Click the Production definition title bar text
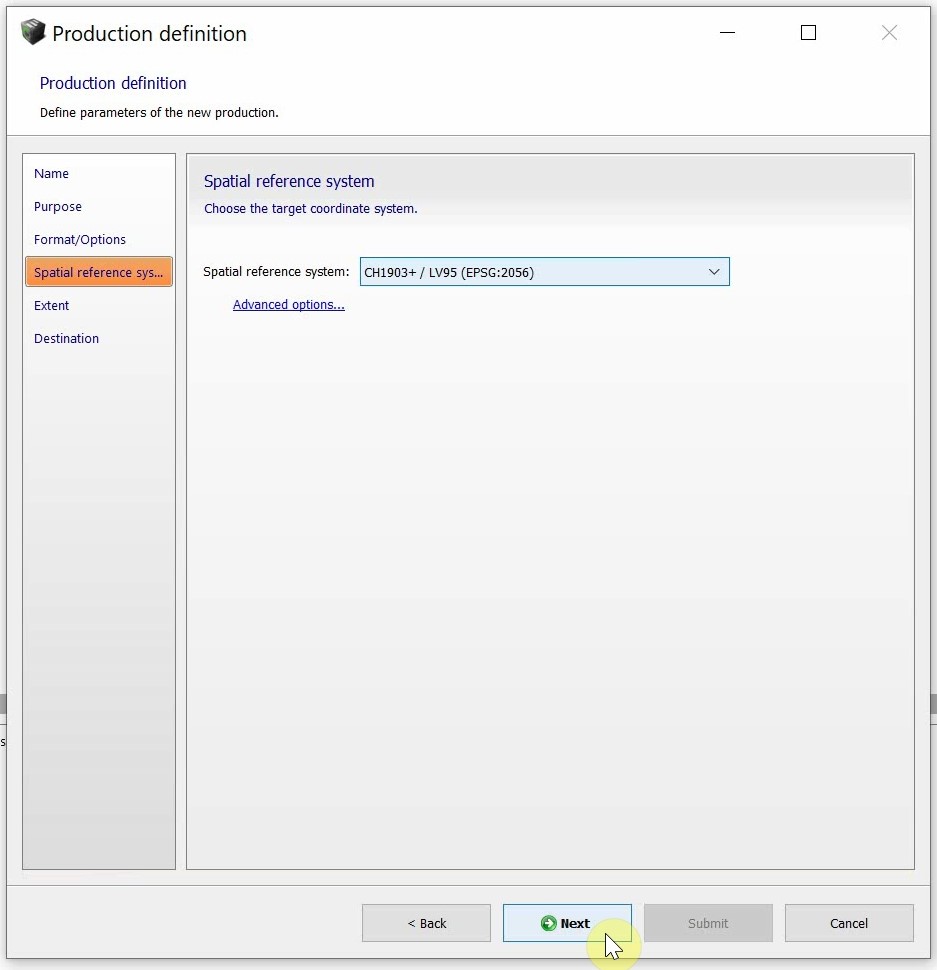This screenshot has height=970, width=937. [149, 34]
